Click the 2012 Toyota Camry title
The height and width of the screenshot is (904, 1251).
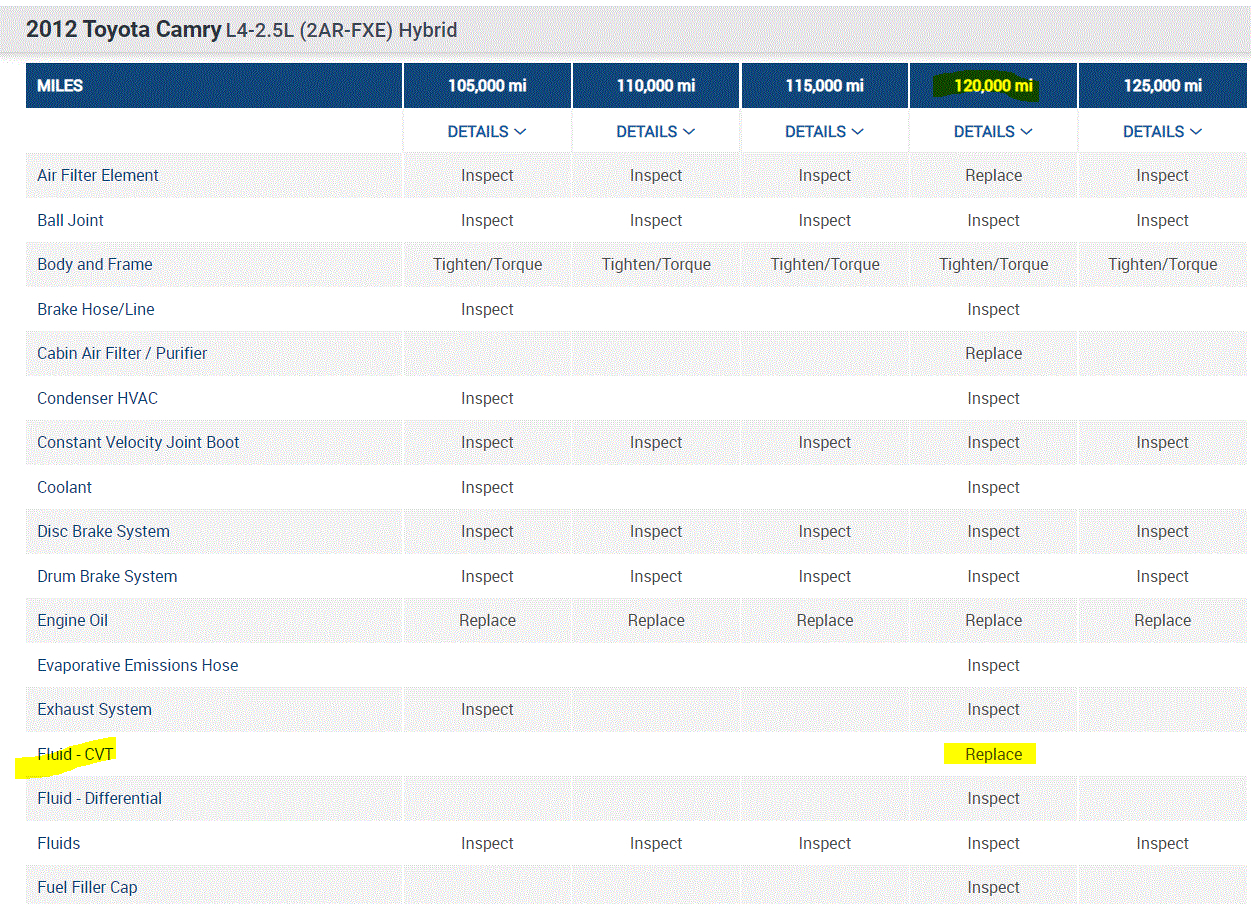123,30
